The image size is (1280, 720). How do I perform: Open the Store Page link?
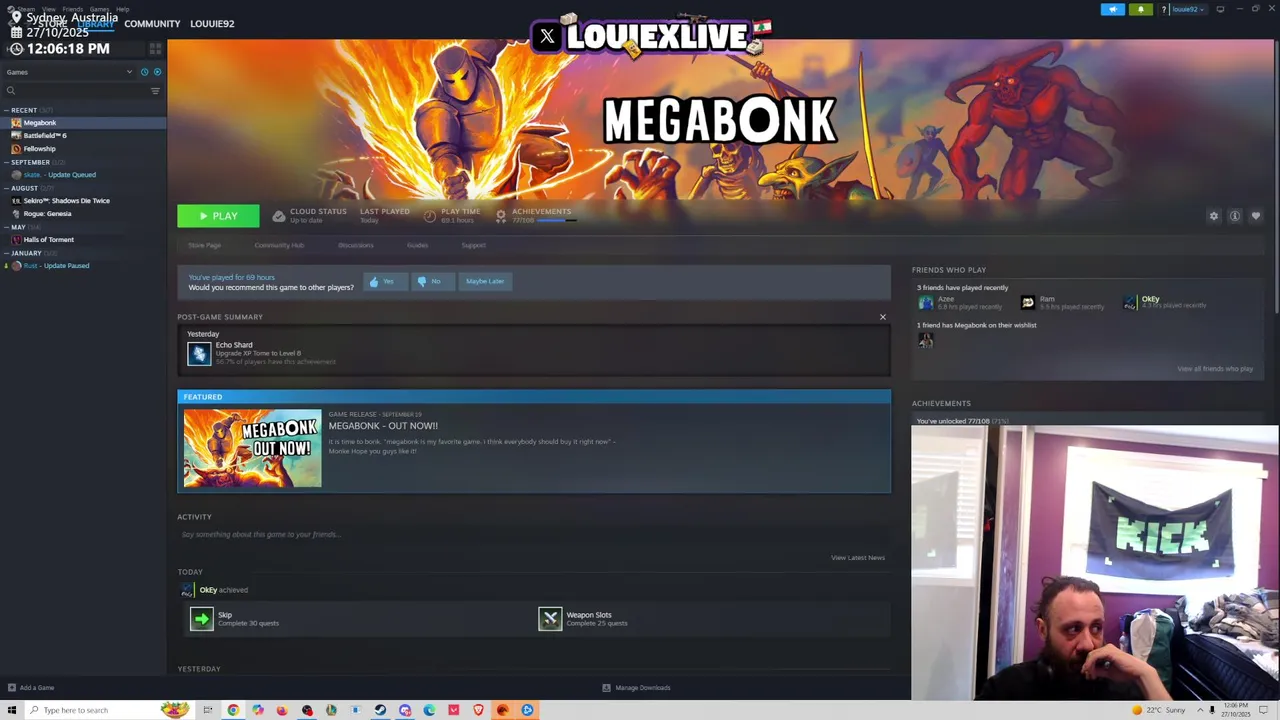point(204,245)
